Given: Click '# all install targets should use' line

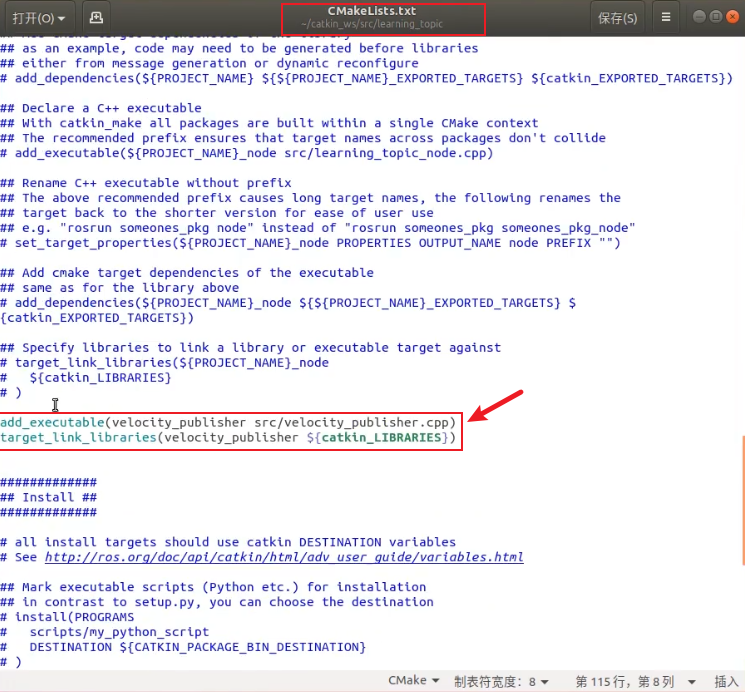Looking at the screenshot, I should coord(228,542).
